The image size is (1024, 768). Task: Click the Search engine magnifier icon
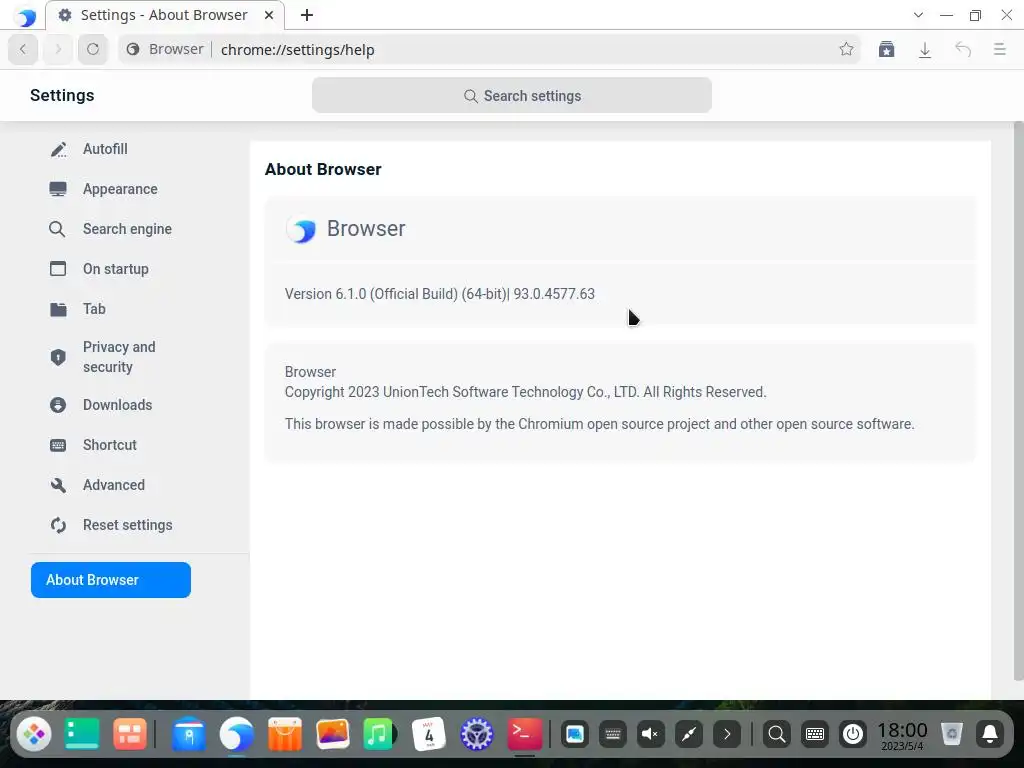click(57, 229)
